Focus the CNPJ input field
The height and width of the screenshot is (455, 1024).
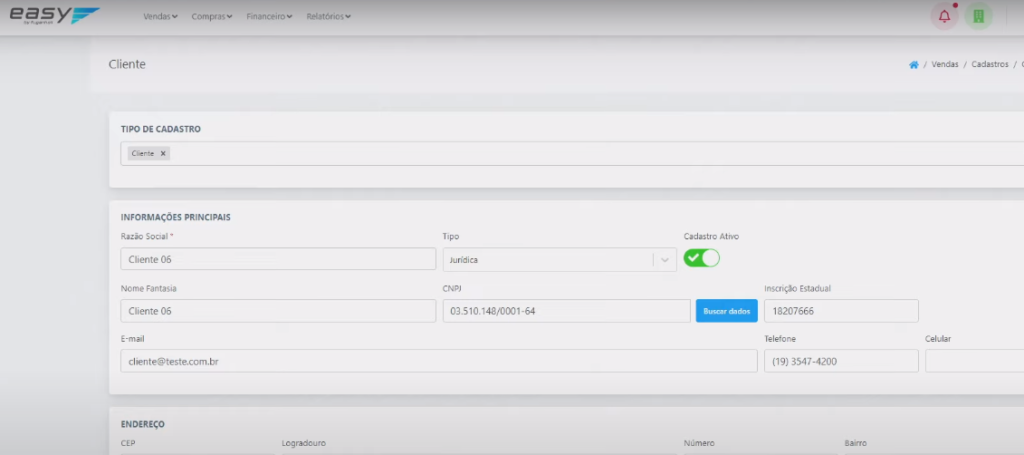pos(566,311)
